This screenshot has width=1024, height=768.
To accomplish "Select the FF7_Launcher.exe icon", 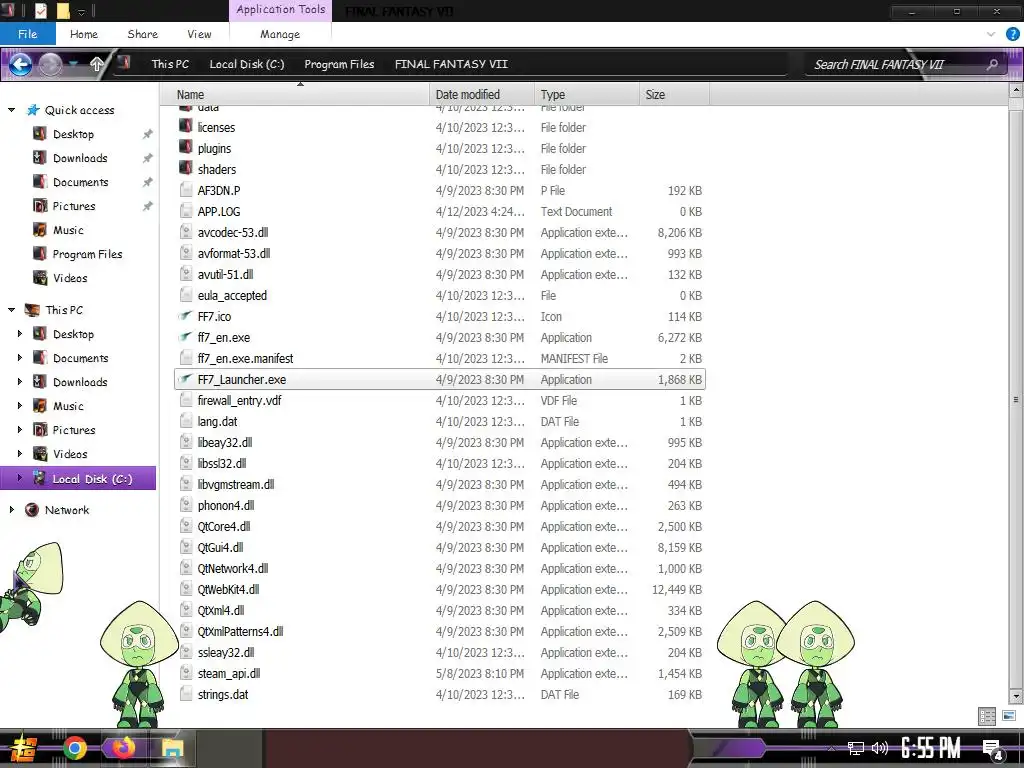I will pos(186,379).
